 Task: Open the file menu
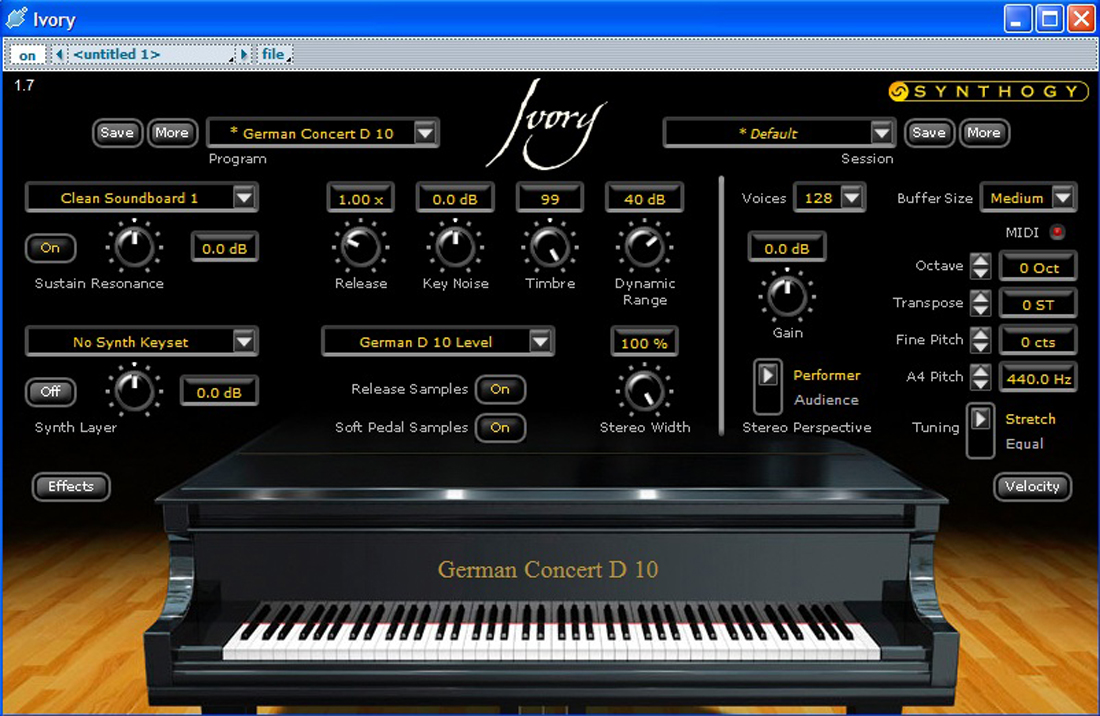[x=274, y=53]
